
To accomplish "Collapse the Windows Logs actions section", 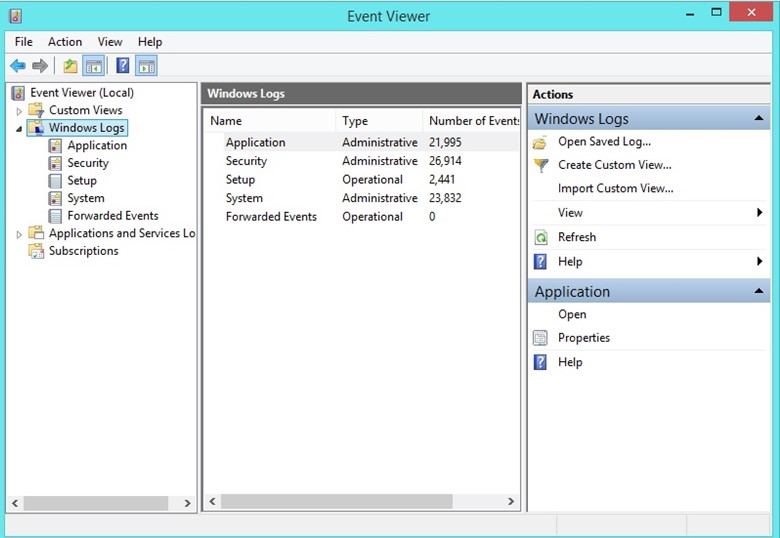I will click(759, 119).
